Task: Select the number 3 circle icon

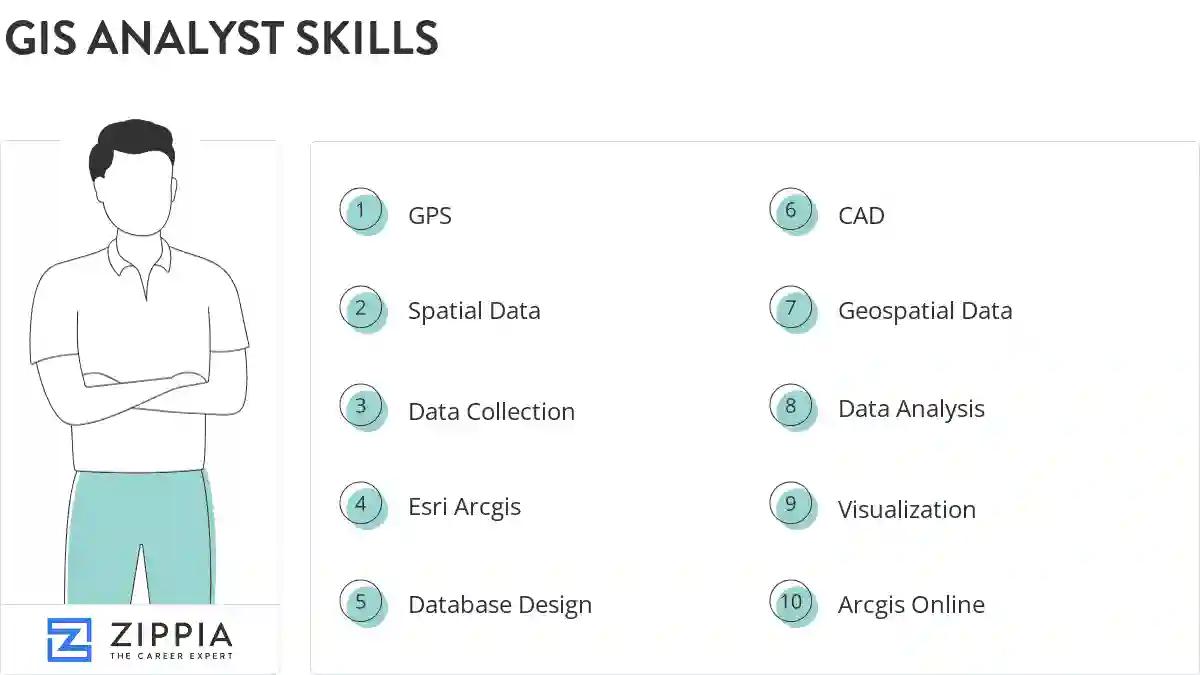Action: 361,407
